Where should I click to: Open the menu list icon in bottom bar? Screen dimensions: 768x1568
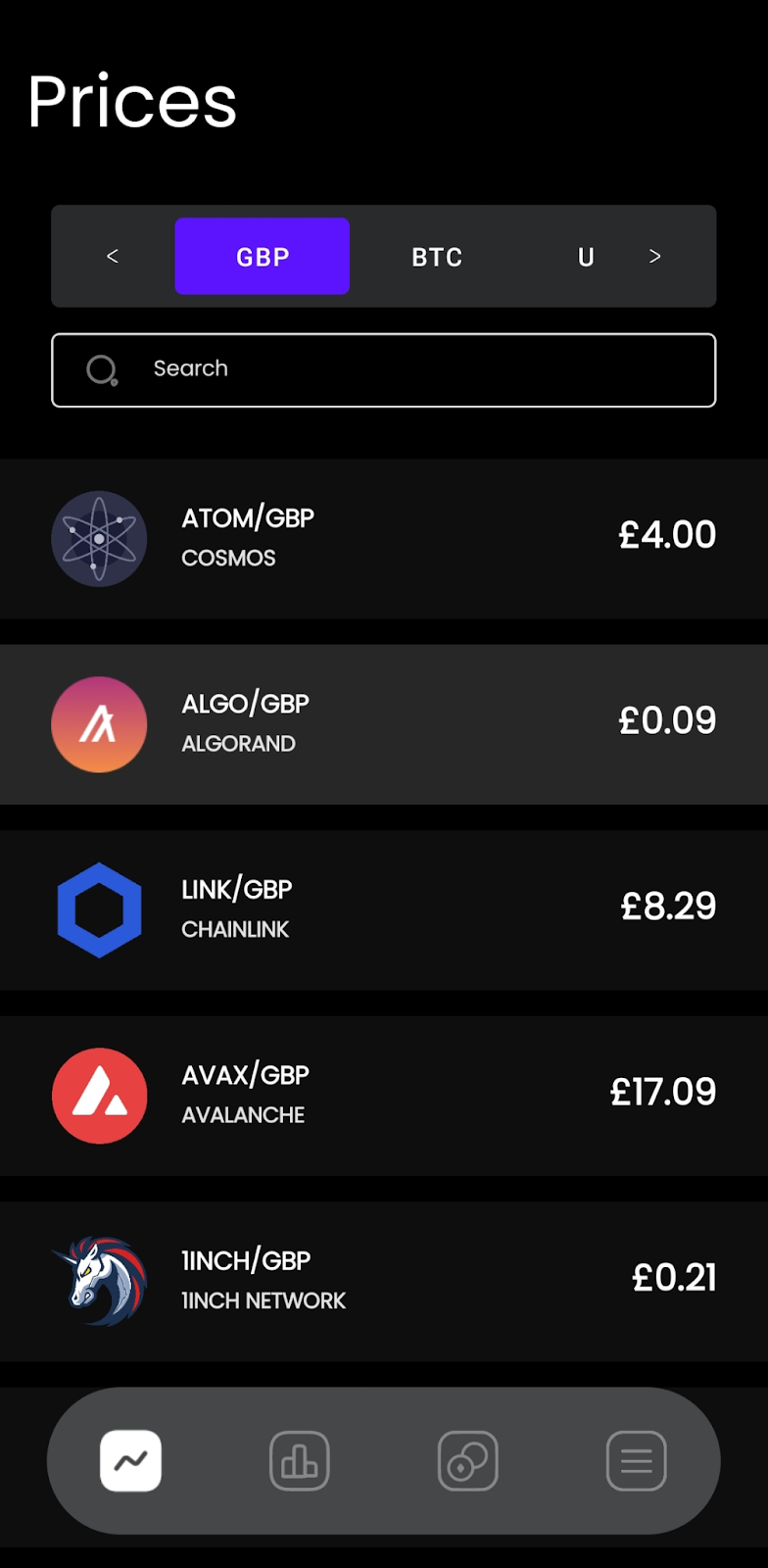click(x=636, y=1461)
